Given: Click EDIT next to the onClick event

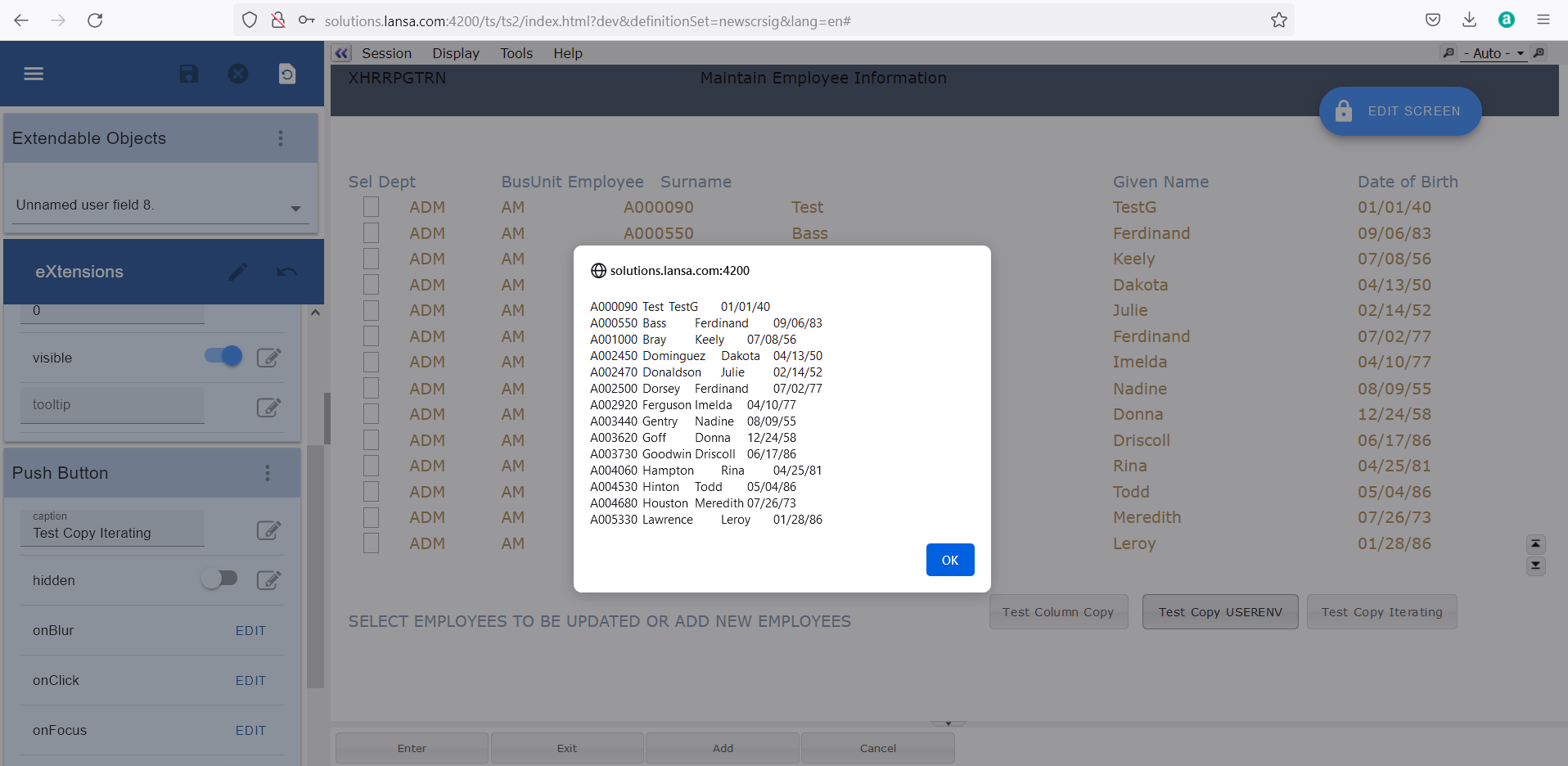Looking at the screenshot, I should 250,680.
